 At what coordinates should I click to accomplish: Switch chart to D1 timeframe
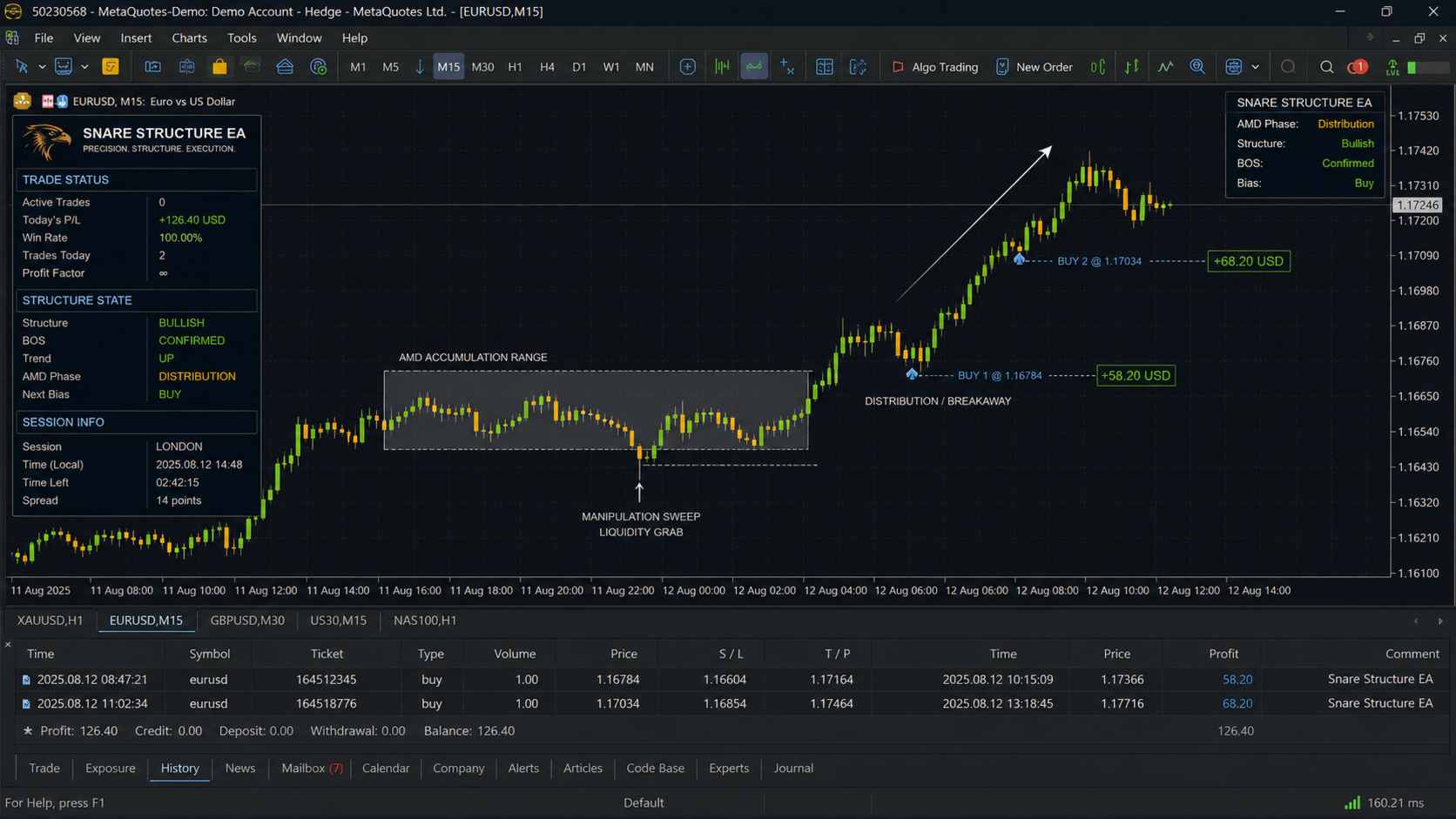tap(579, 67)
